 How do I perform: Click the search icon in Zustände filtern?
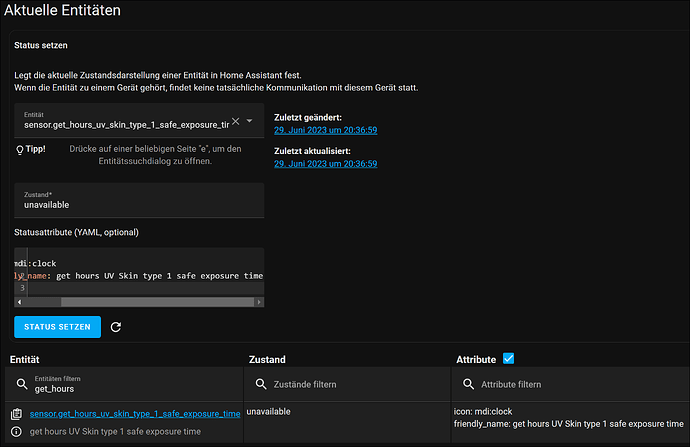point(261,384)
